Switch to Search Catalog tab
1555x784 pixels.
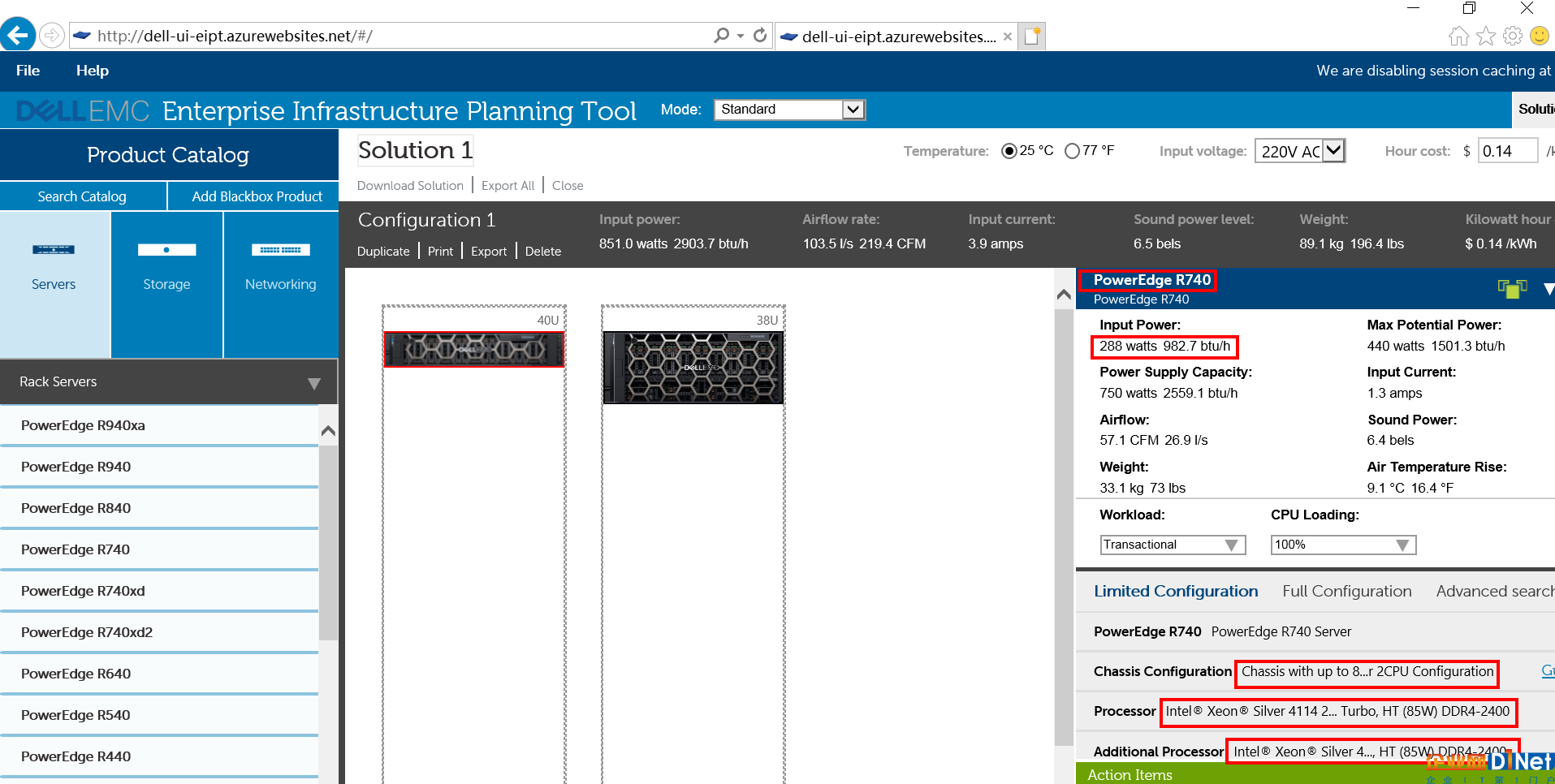(x=82, y=196)
